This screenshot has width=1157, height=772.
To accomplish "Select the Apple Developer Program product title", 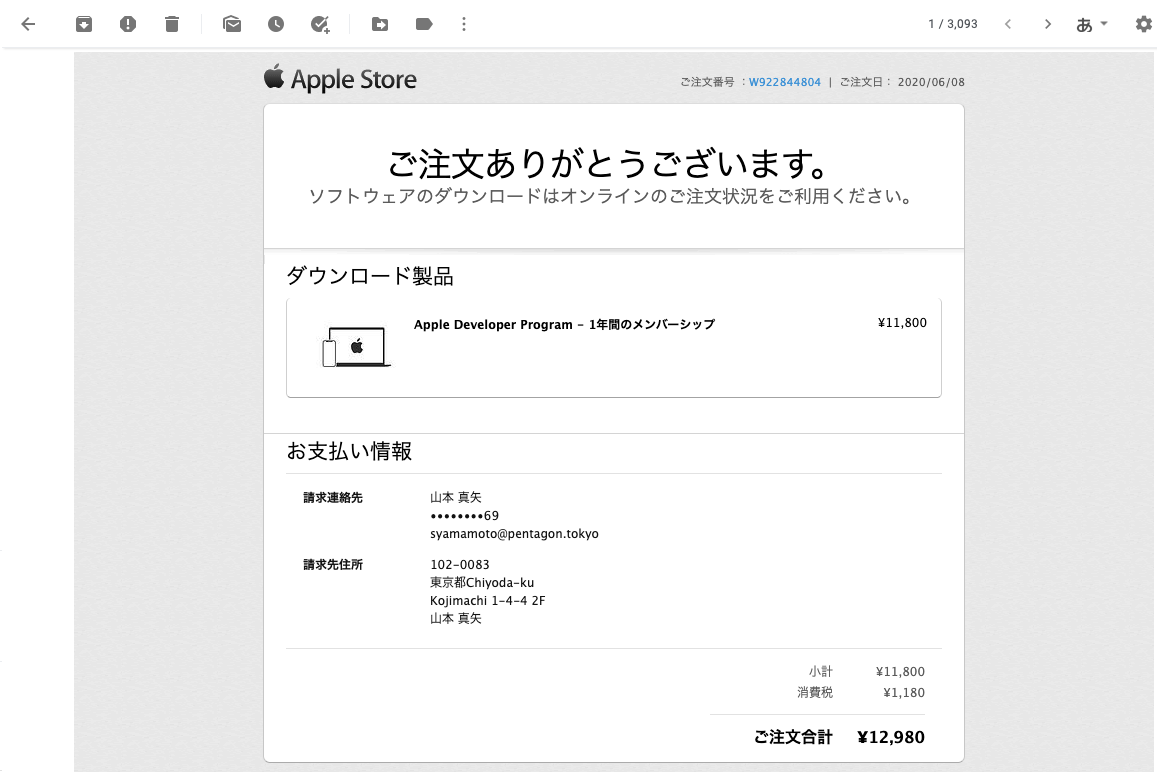I will (x=564, y=324).
